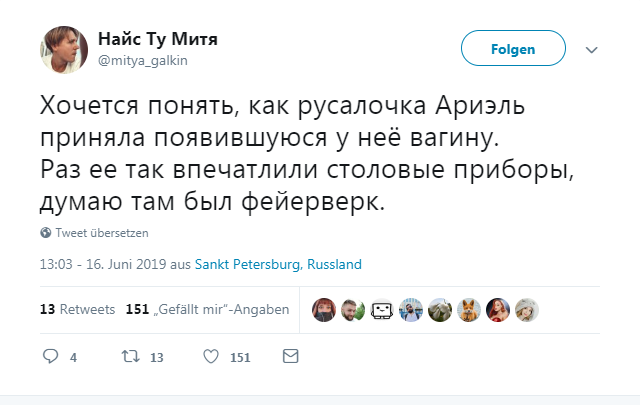
Task: Like the tweet with the heart icon
Action: coord(211,357)
